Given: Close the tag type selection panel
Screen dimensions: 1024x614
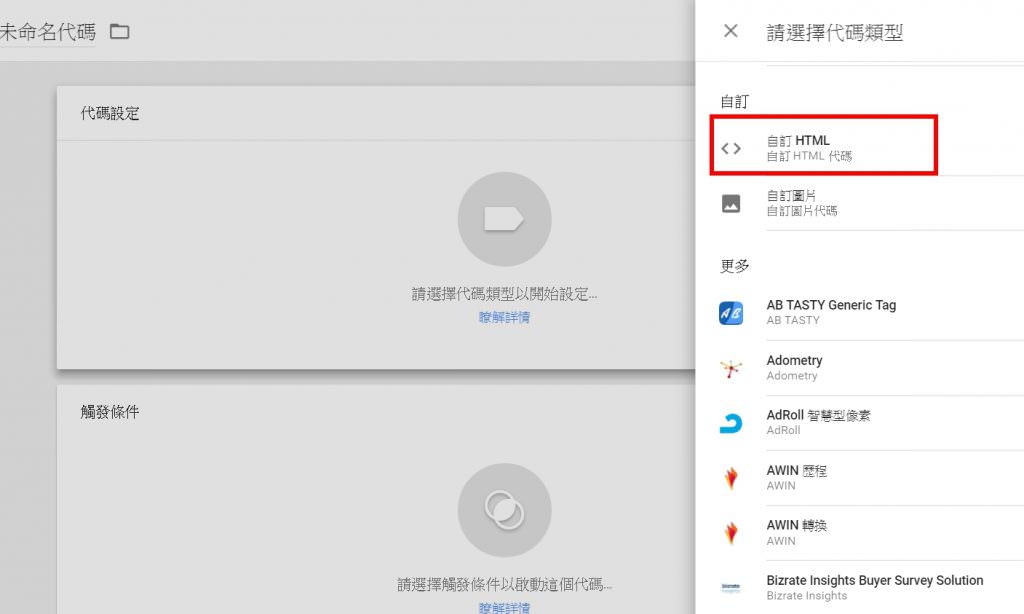Looking at the screenshot, I should (731, 31).
